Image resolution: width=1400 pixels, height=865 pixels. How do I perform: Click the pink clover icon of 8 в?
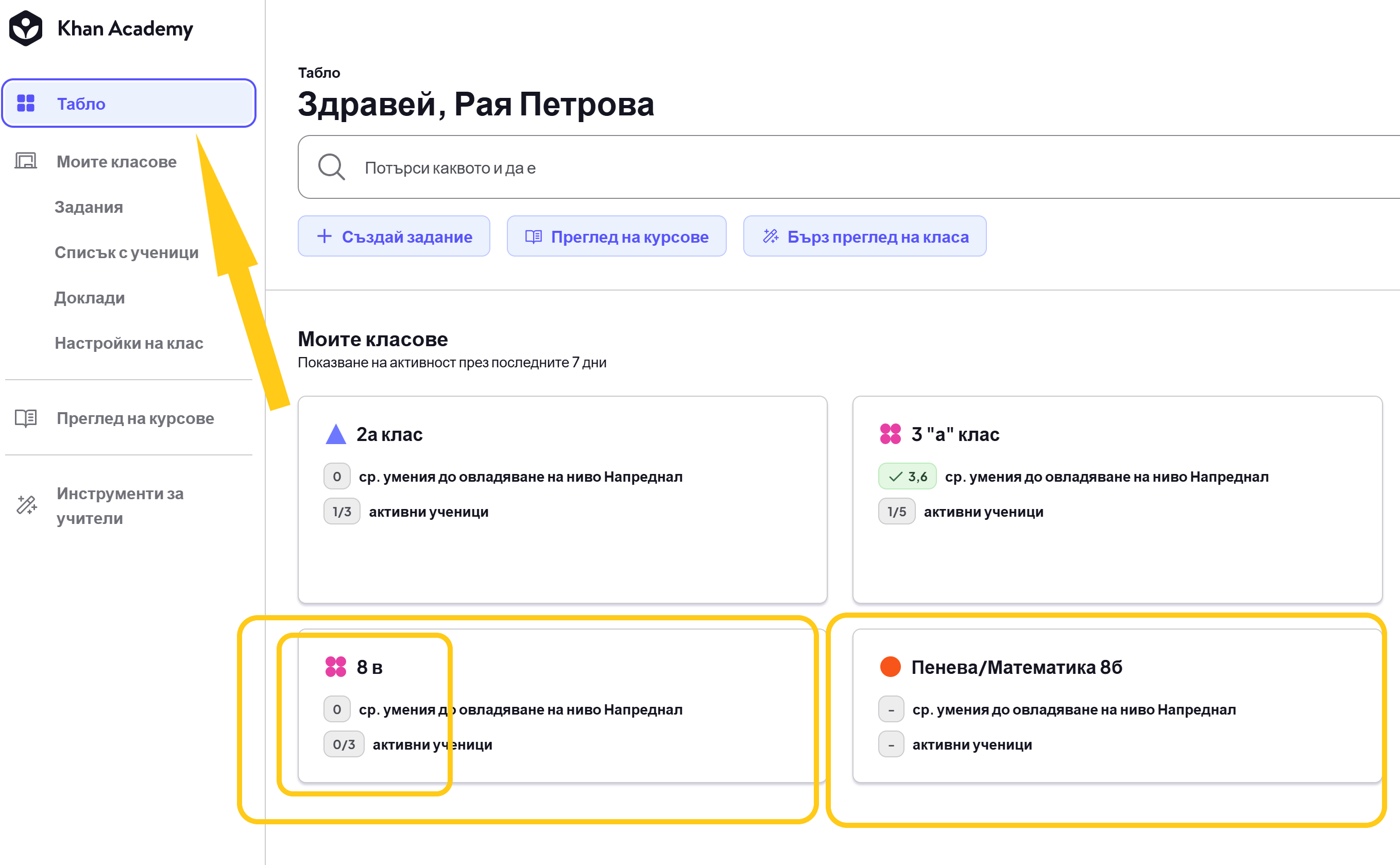point(336,667)
